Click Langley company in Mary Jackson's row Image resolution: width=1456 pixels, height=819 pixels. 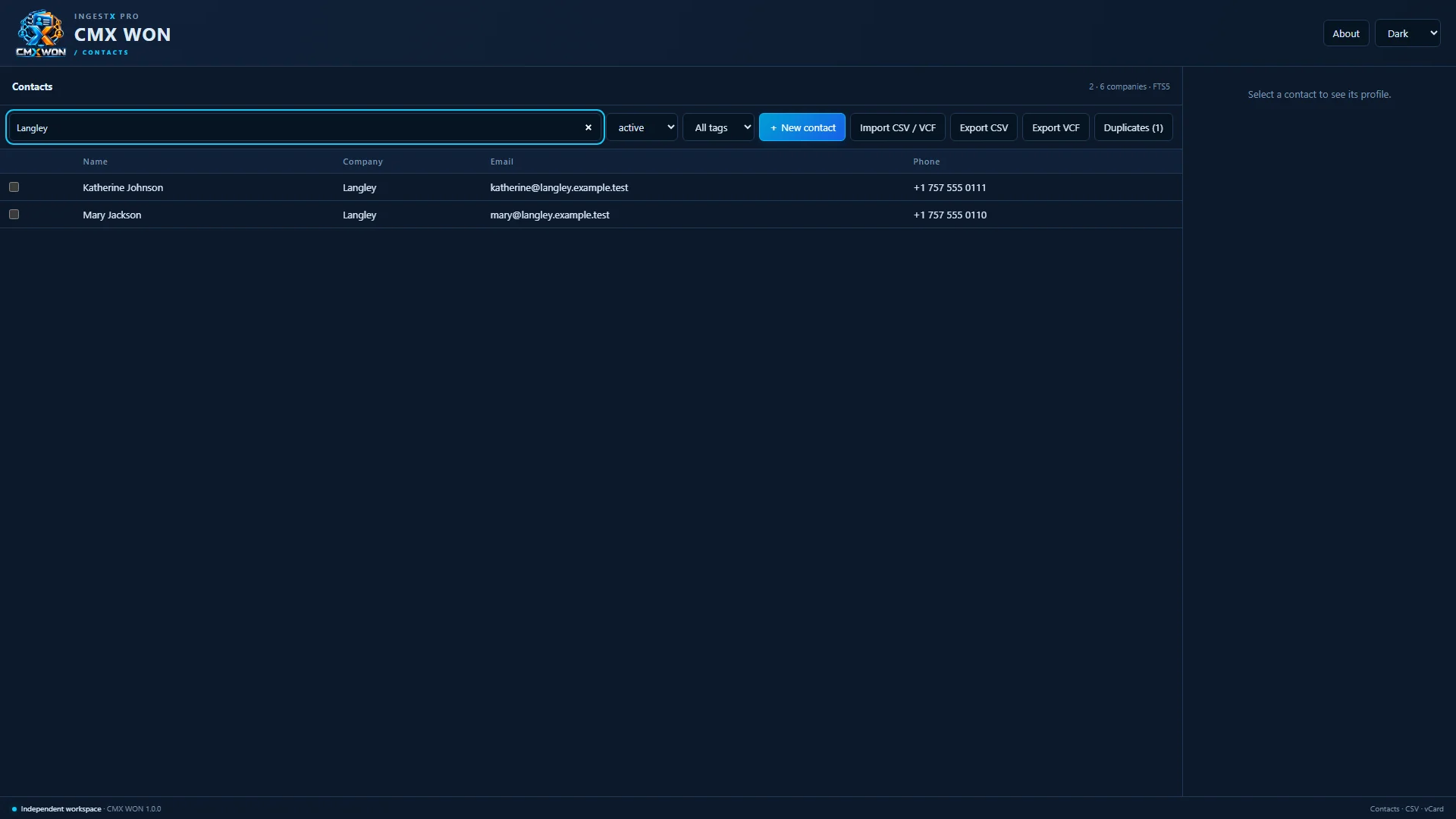(359, 215)
